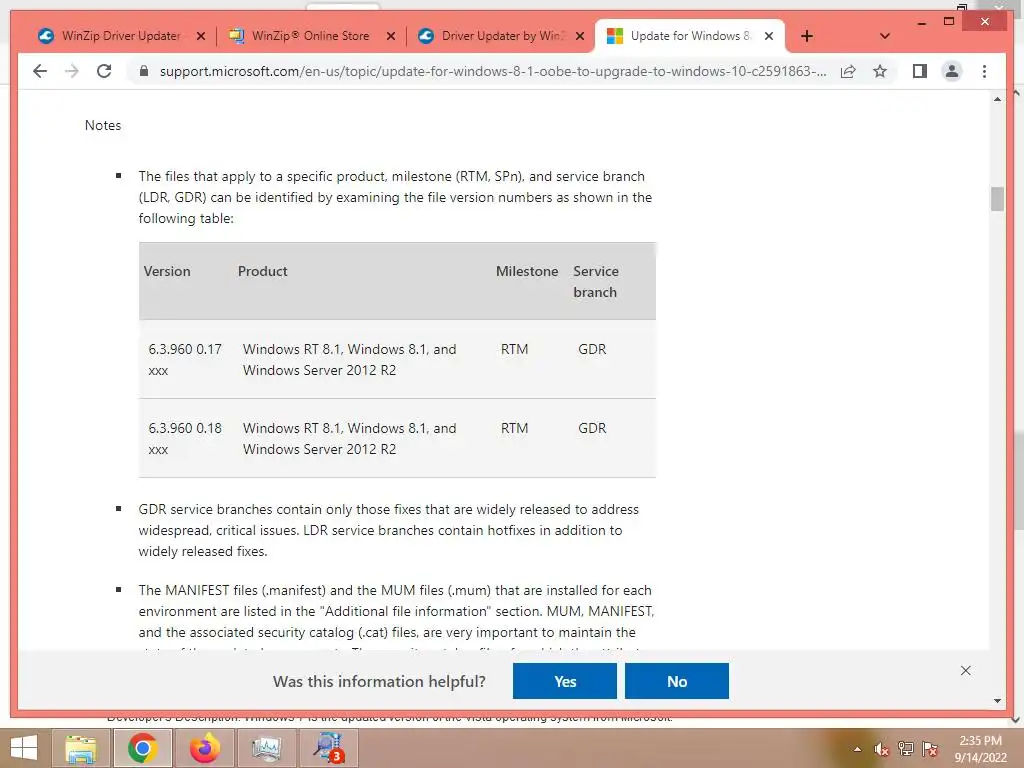
Task: Click the Service branch column header
Action: coord(596,281)
